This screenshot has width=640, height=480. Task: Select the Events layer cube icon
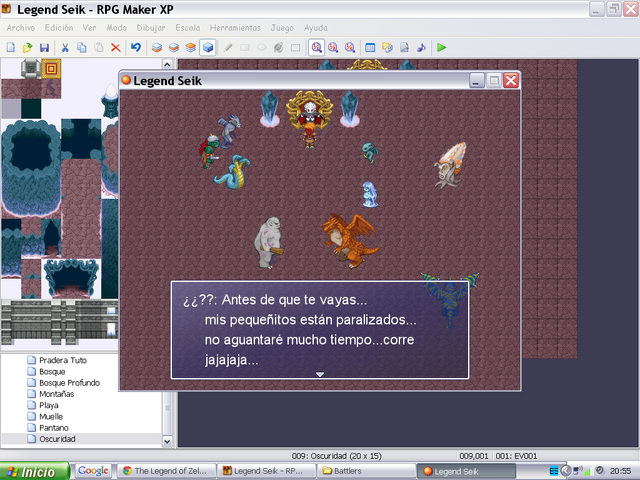(x=208, y=47)
